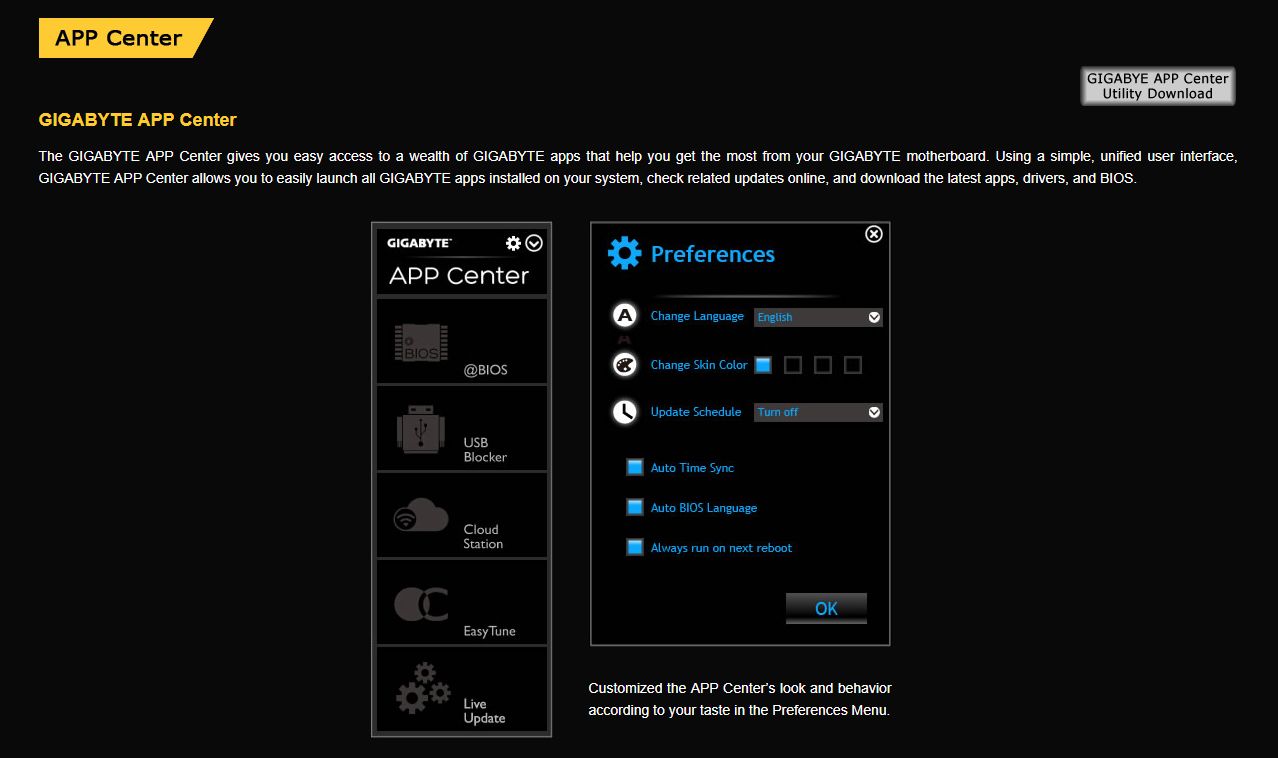Click the @BIOS label text

click(x=486, y=370)
